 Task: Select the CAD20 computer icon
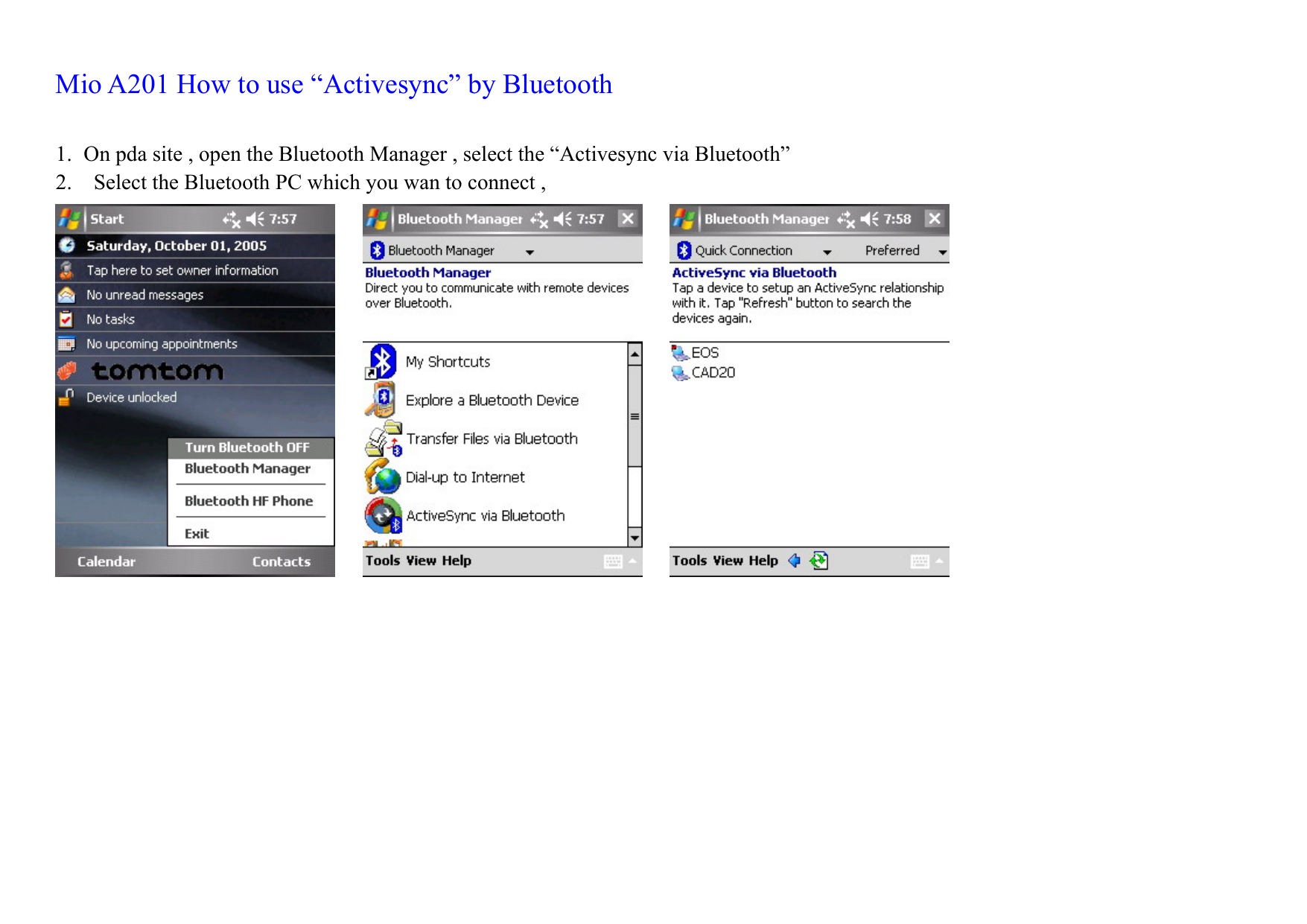click(680, 372)
